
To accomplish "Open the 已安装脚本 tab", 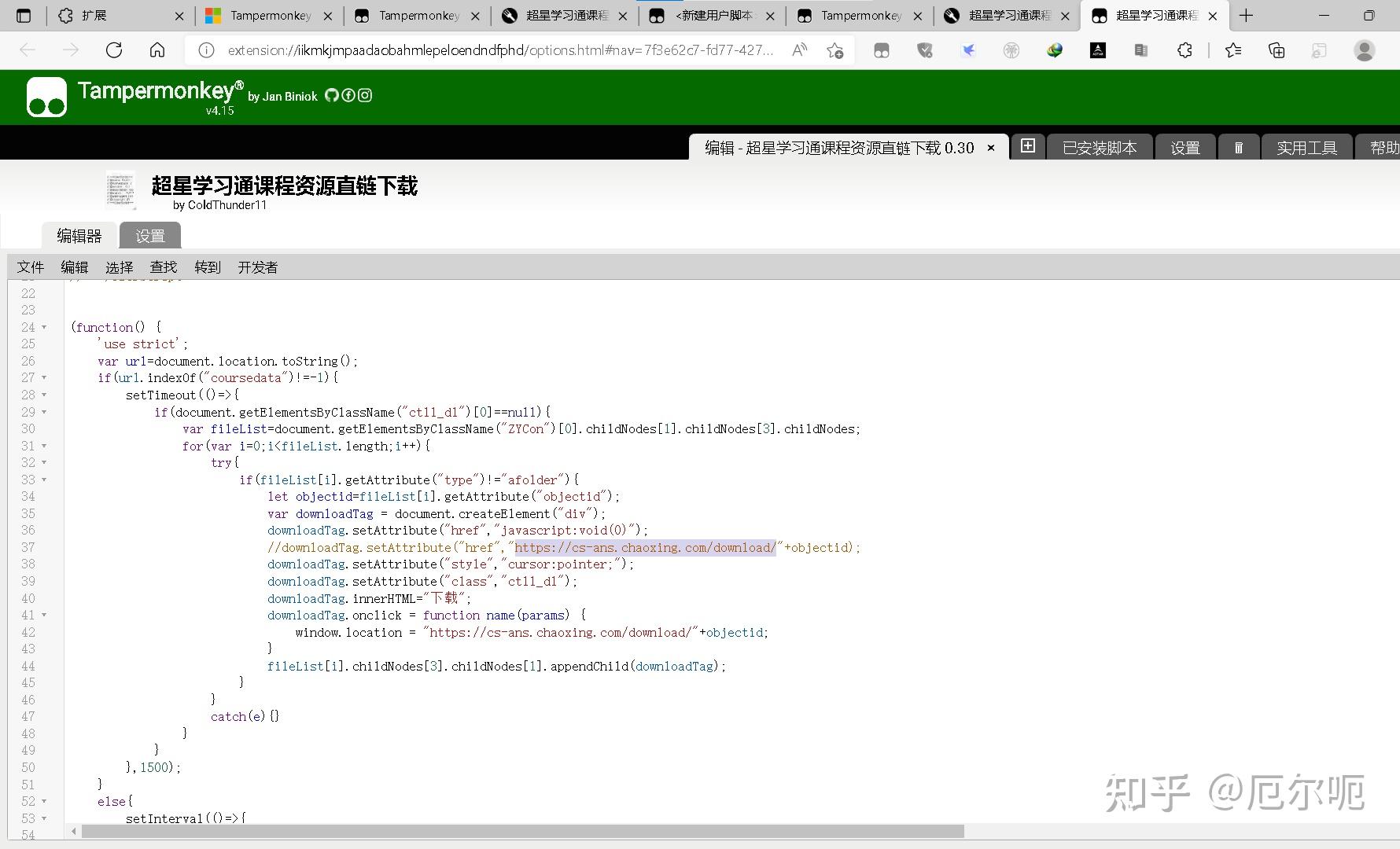I will [1100, 148].
